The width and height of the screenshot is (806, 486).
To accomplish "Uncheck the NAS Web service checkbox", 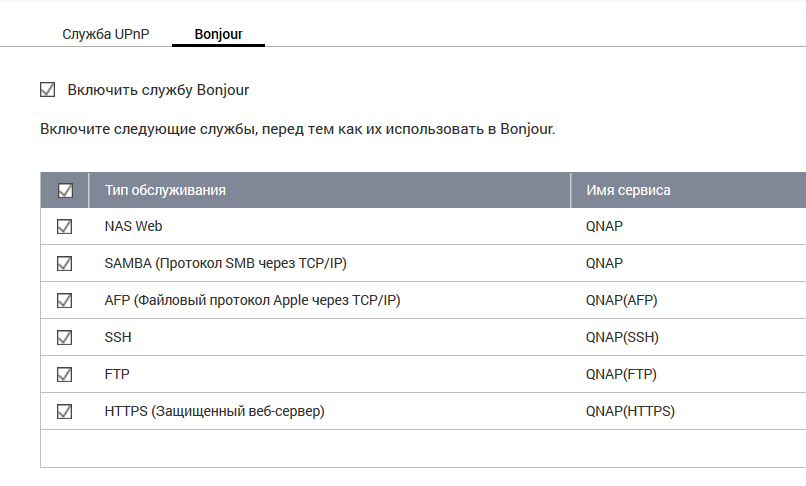I will coord(65,227).
